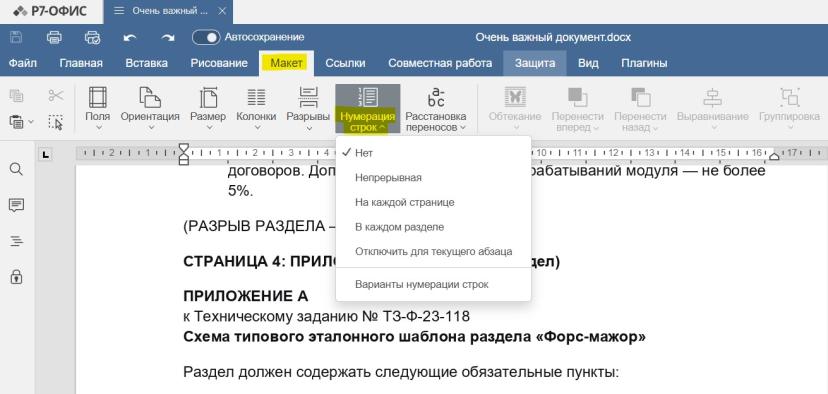This screenshot has width=828, height=394.
Task: Open the Разрывы breaks dropdown
Action: pyautogui.click(x=308, y=109)
